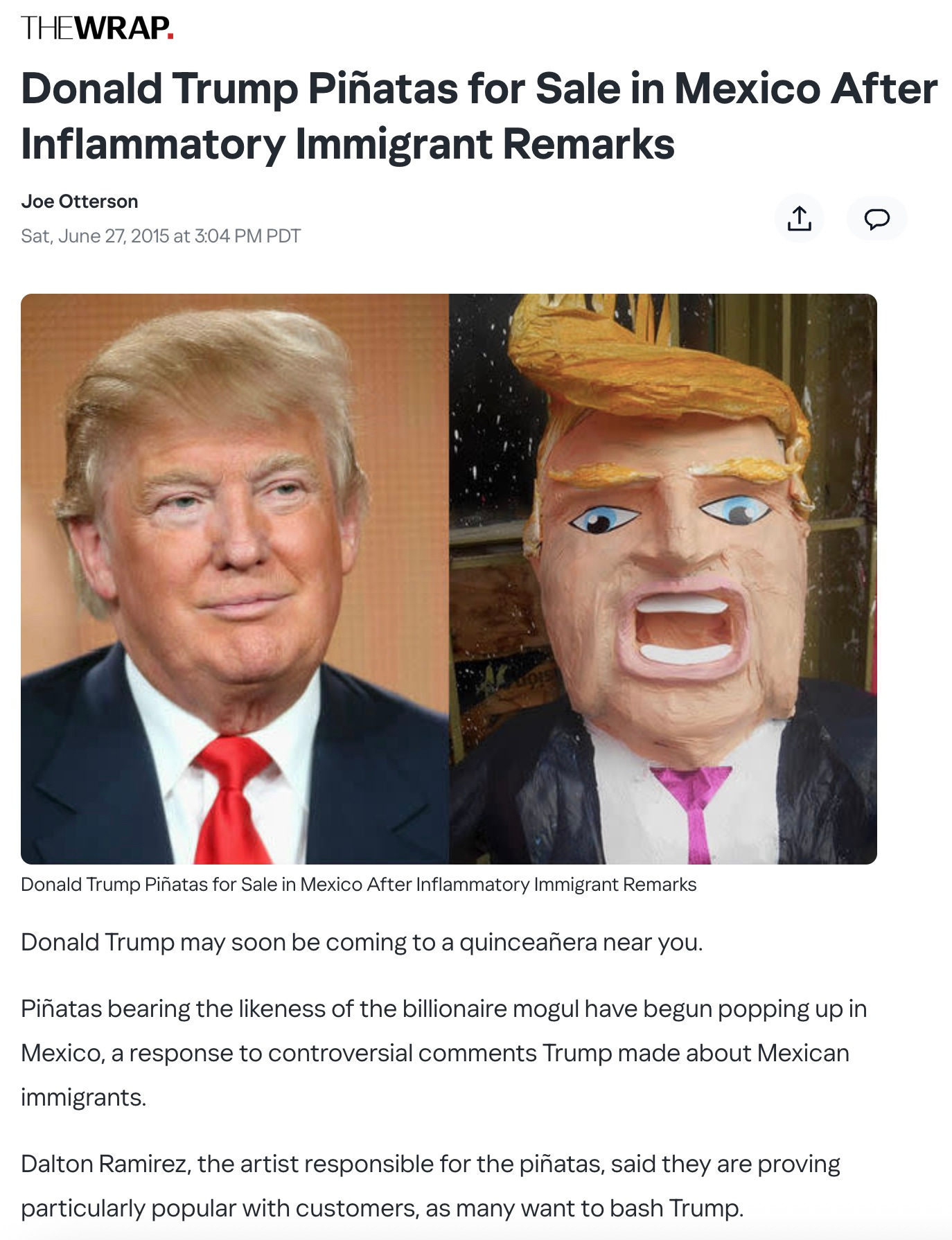952x1240 pixels.
Task: Click the image caption below the photo
Action: coord(359,885)
